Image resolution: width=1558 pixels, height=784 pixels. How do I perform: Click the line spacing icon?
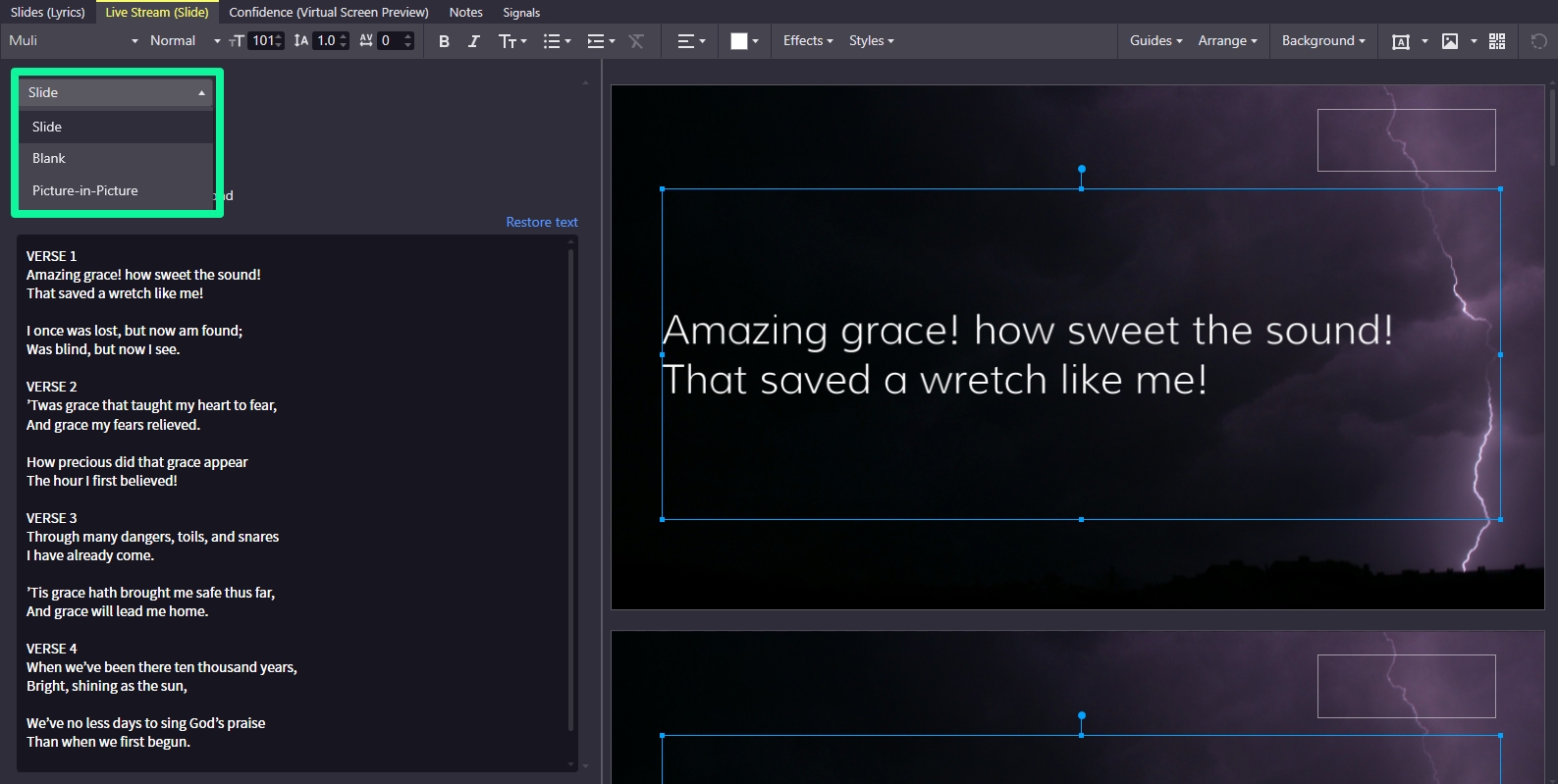[300, 41]
